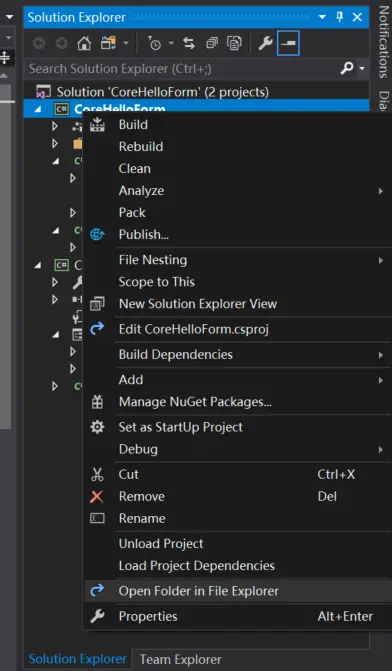Choose Rebuild from the context menu
This screenshot has height=671, width=392.
[141, 146]
